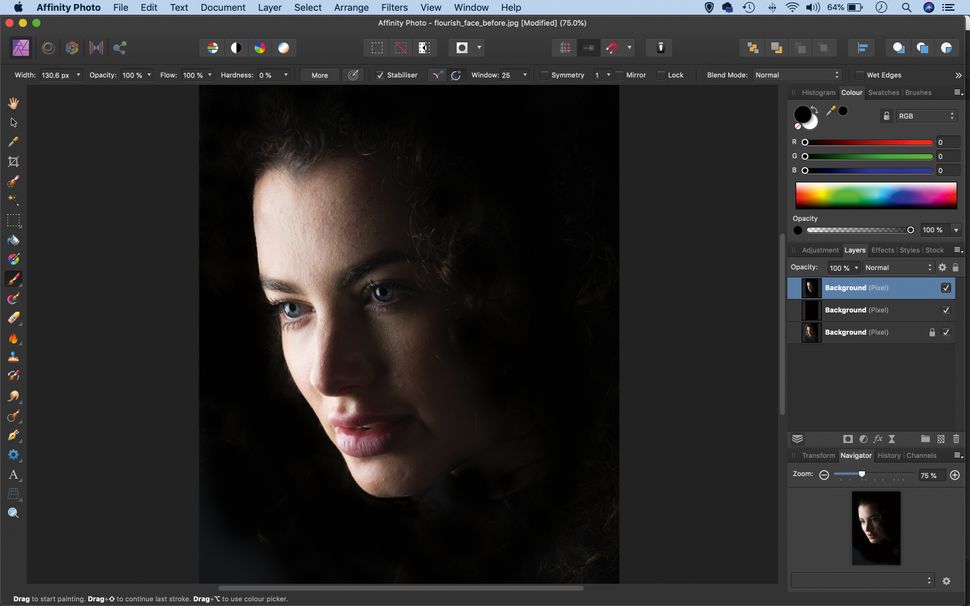Enable the Stabiliser checkbox
The height and width of the screenshot is (606, 970).
click(380, 74)
